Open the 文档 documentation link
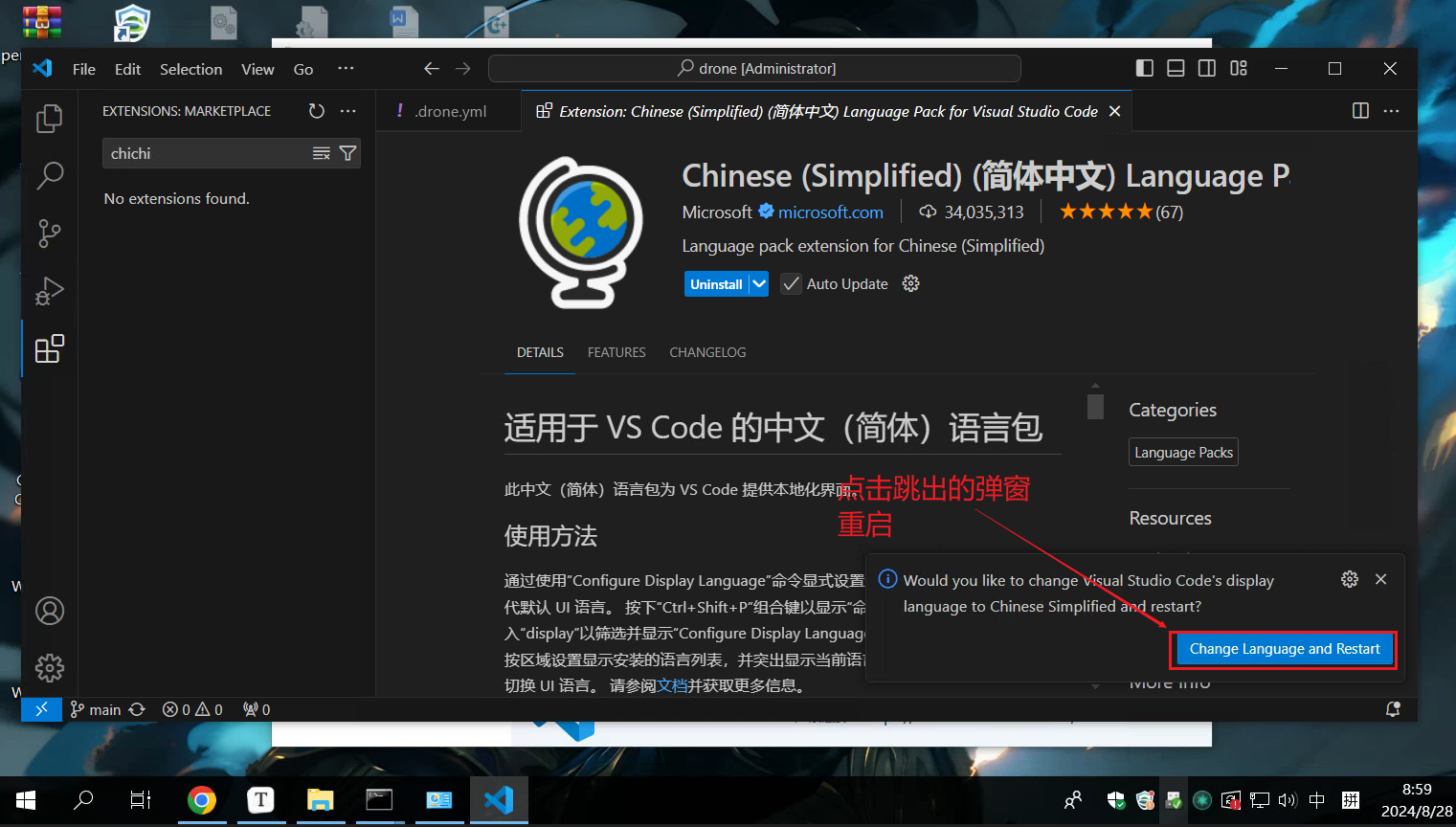The image size is (1456, 827). point(672,685)
